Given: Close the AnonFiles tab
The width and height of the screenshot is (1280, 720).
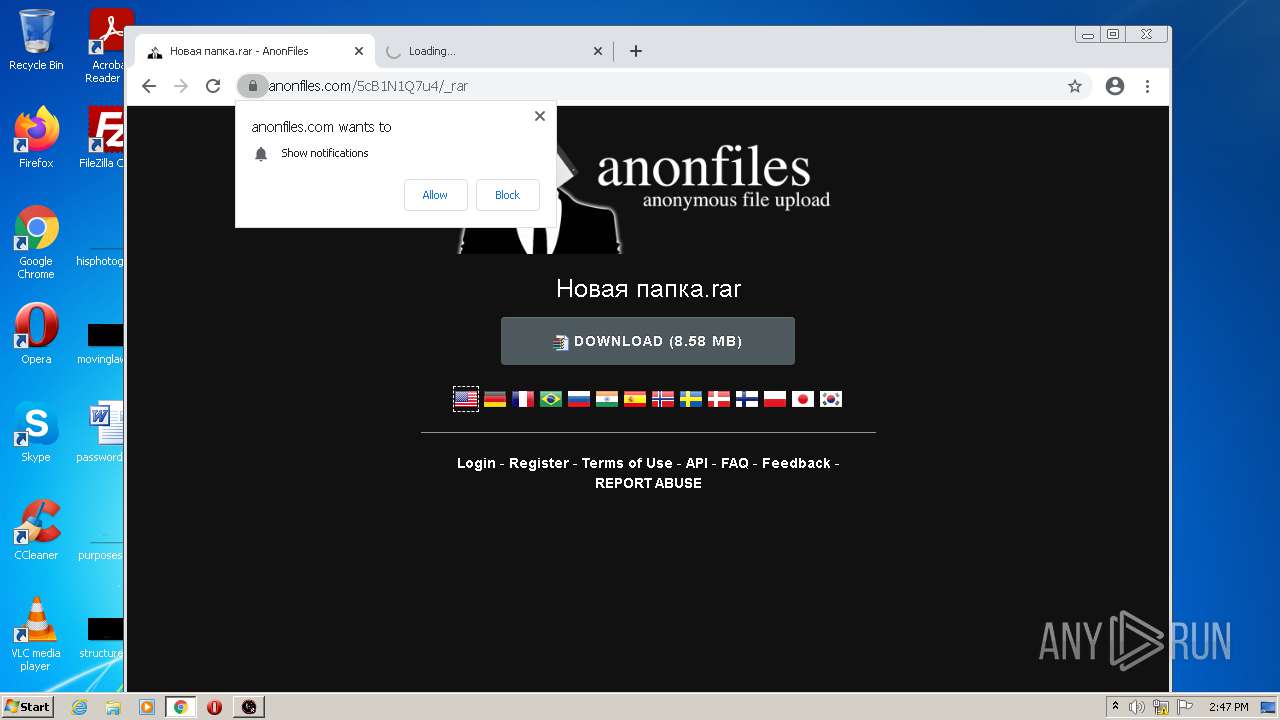Looking at the screenshot, I should coord(359,51).
